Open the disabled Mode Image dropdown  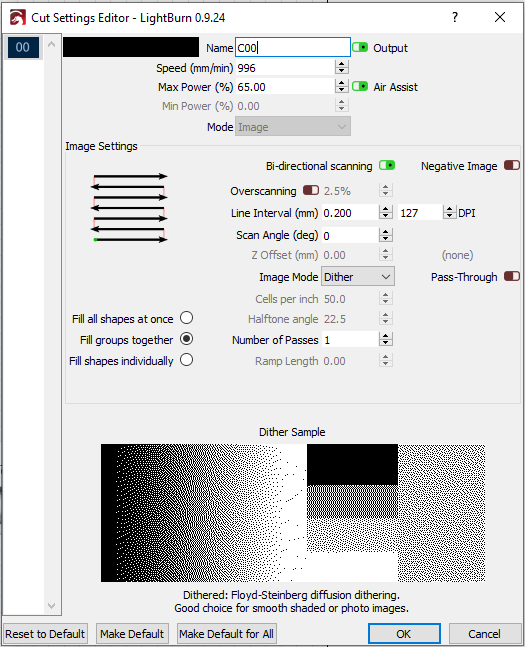(x=293, y=126)
